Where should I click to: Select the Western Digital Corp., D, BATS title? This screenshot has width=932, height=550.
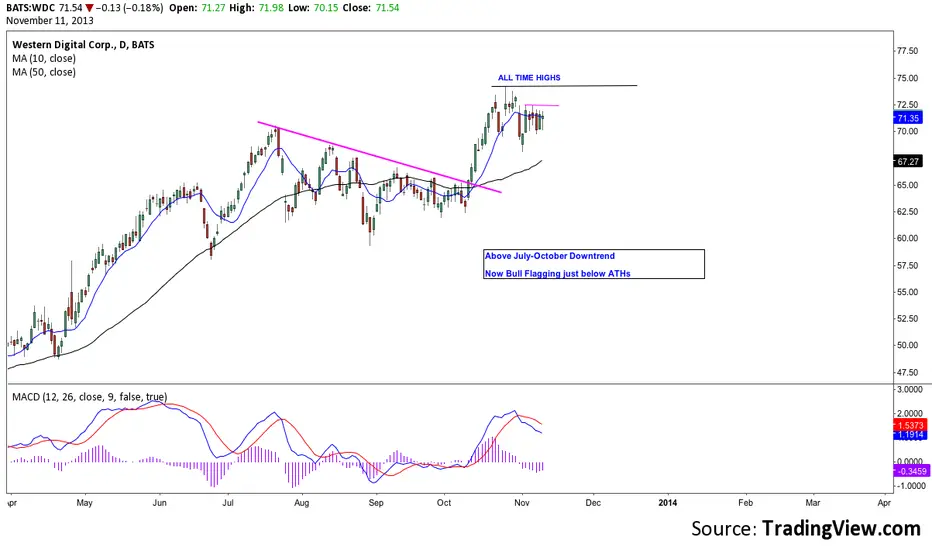coord(83,45)
